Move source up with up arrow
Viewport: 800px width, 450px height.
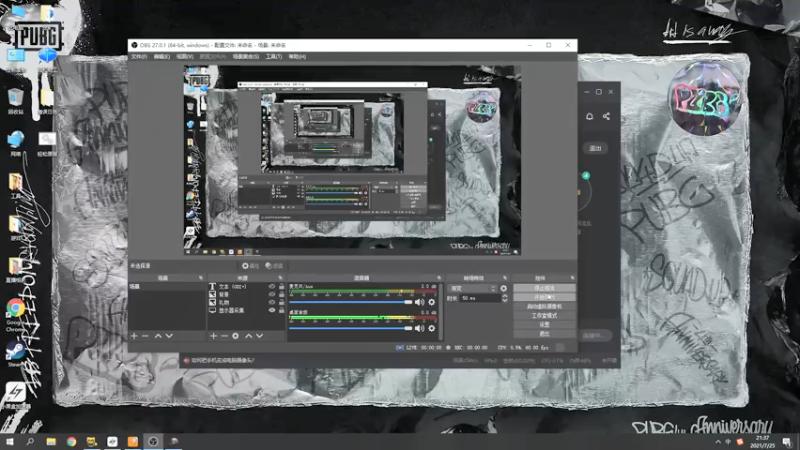coord(248,336)
